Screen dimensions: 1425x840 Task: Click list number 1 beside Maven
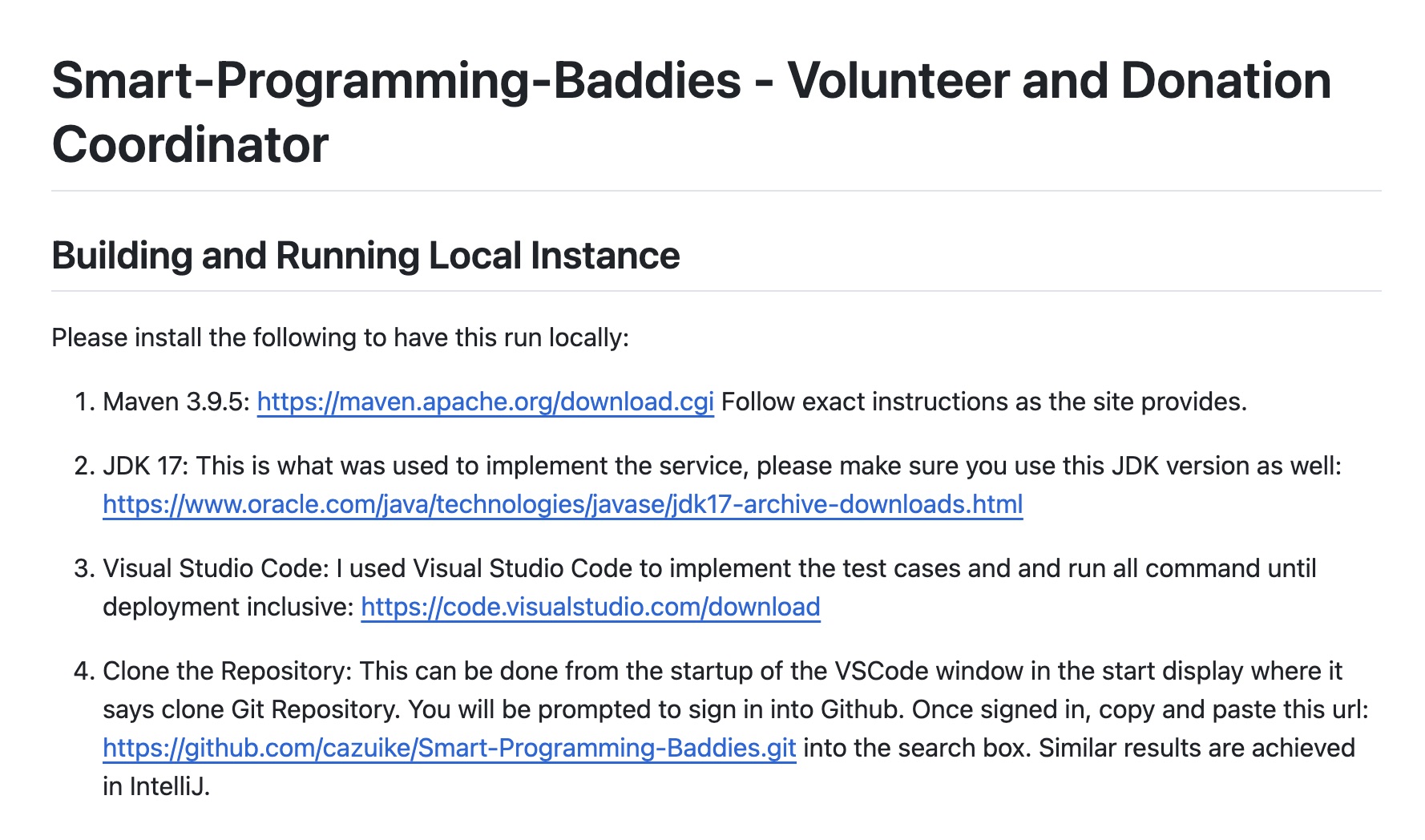pyautogui.click(x=84, y=402)
